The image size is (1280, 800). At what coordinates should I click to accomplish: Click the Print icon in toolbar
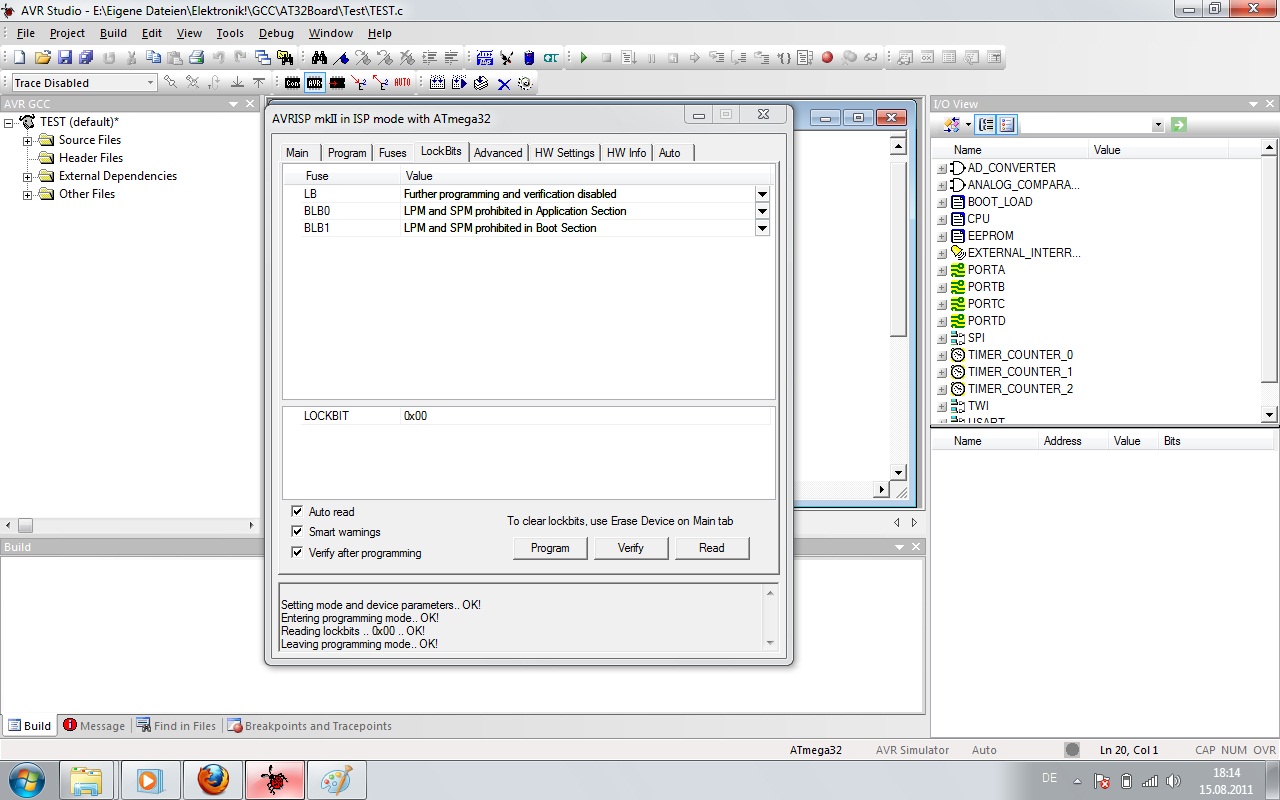(197, 58)
